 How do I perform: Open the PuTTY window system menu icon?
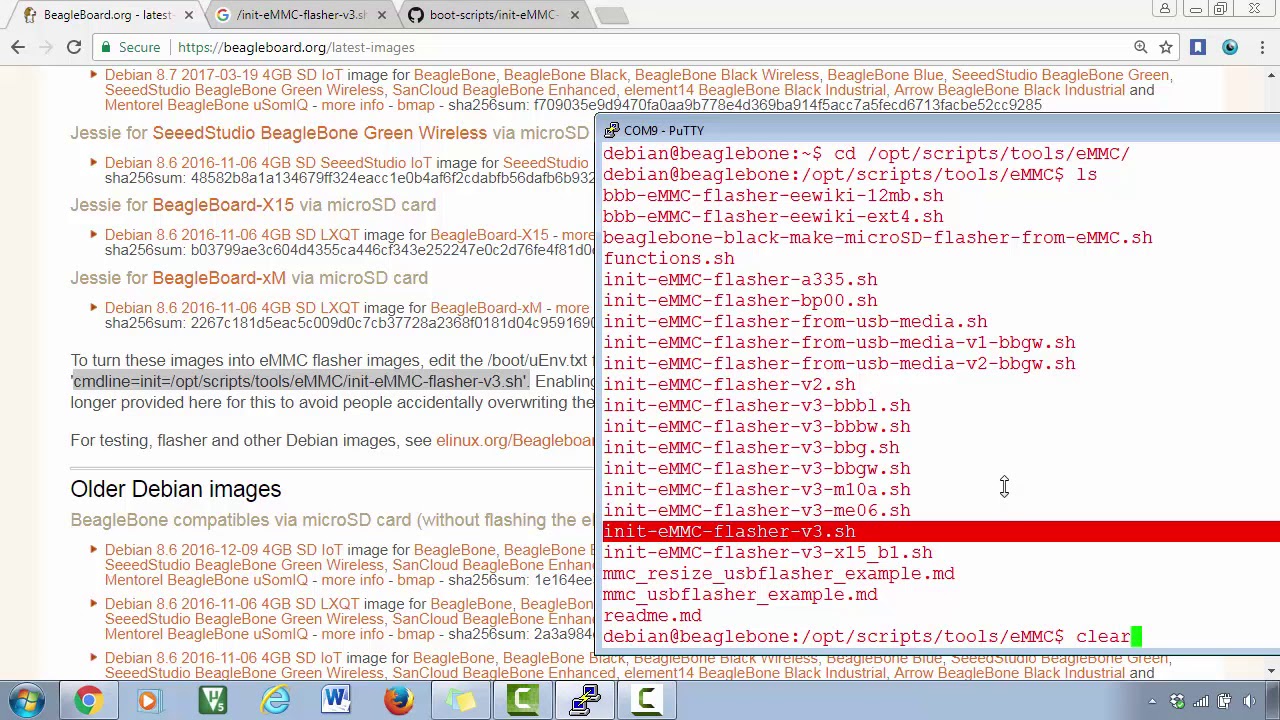coord(612,130)
